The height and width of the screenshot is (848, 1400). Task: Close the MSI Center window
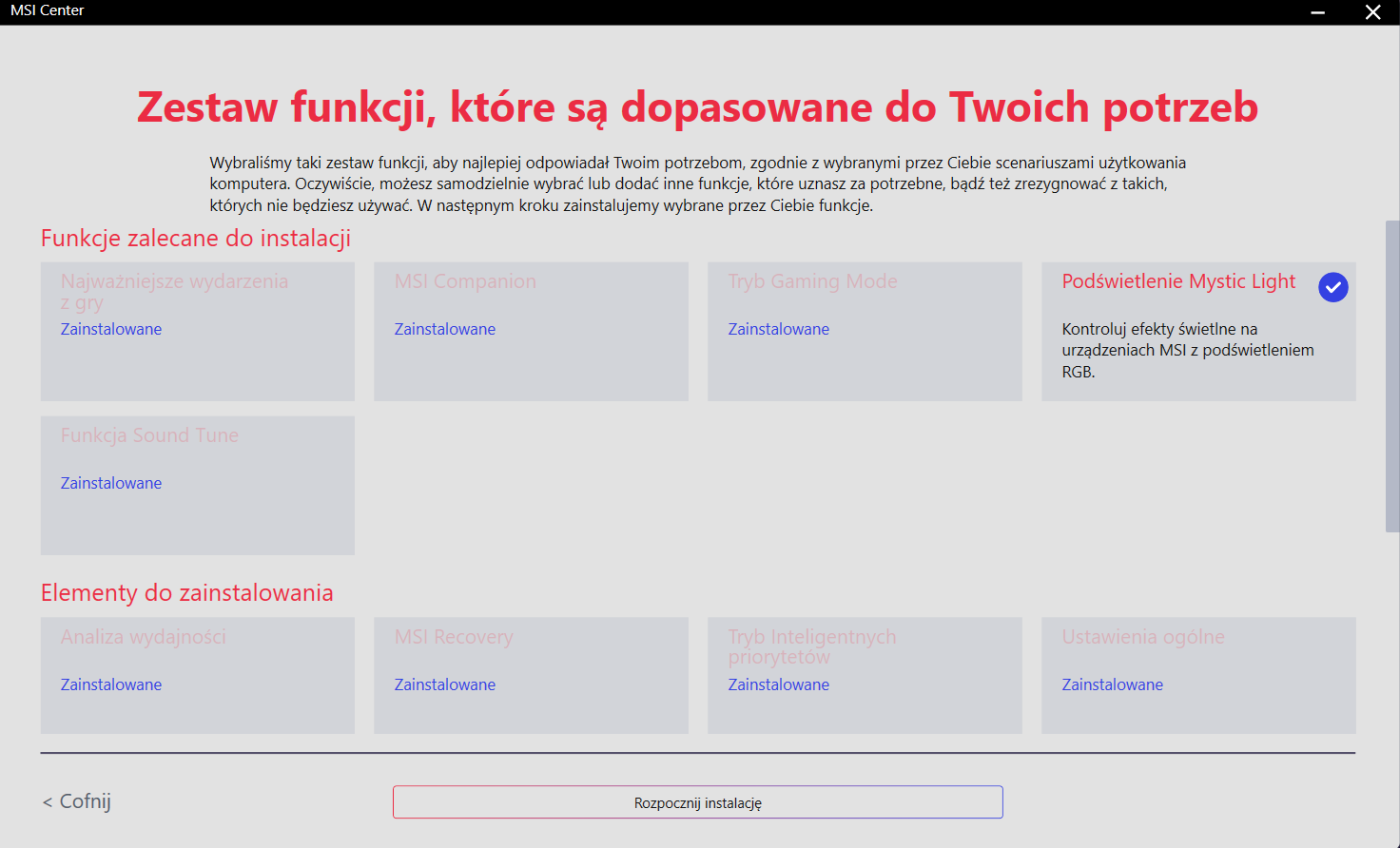coord(1372,12)
